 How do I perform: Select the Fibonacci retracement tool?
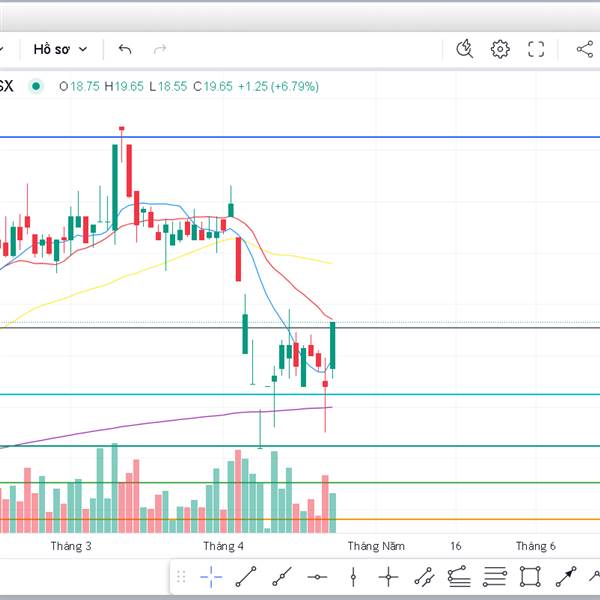(495, 576)
